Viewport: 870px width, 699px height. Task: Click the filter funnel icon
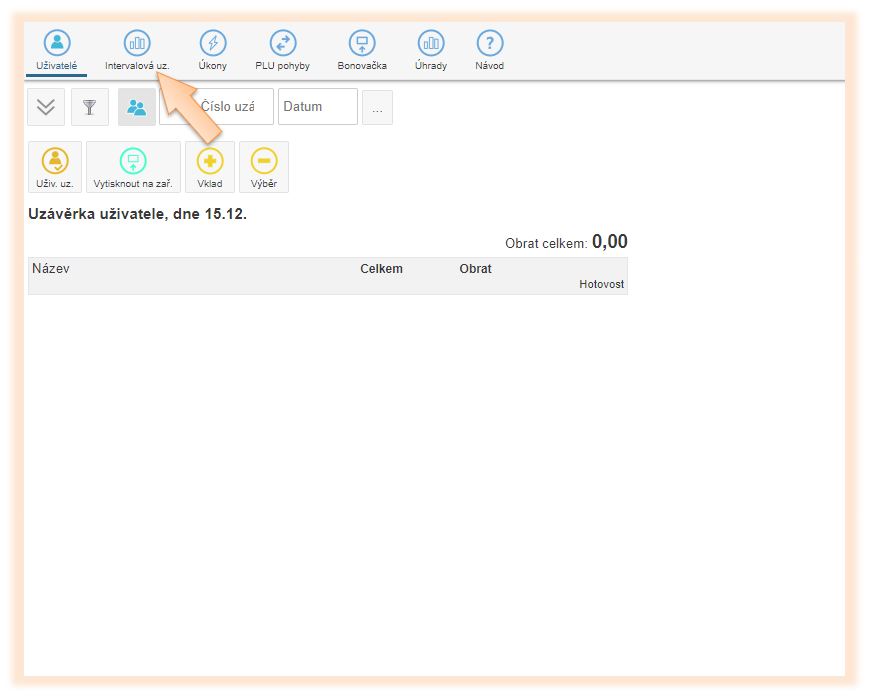coord(90,107)
